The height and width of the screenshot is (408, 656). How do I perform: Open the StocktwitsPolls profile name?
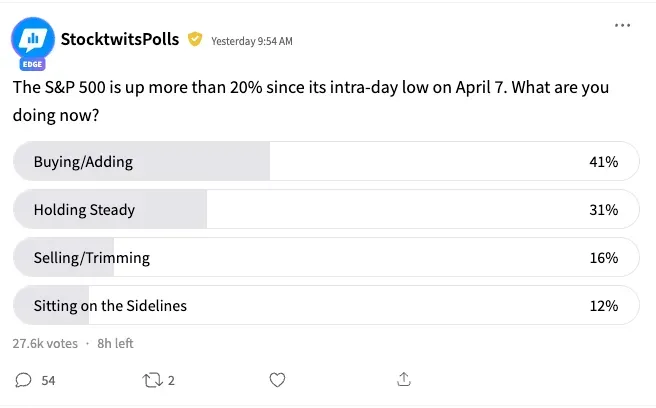coord(120,39)
